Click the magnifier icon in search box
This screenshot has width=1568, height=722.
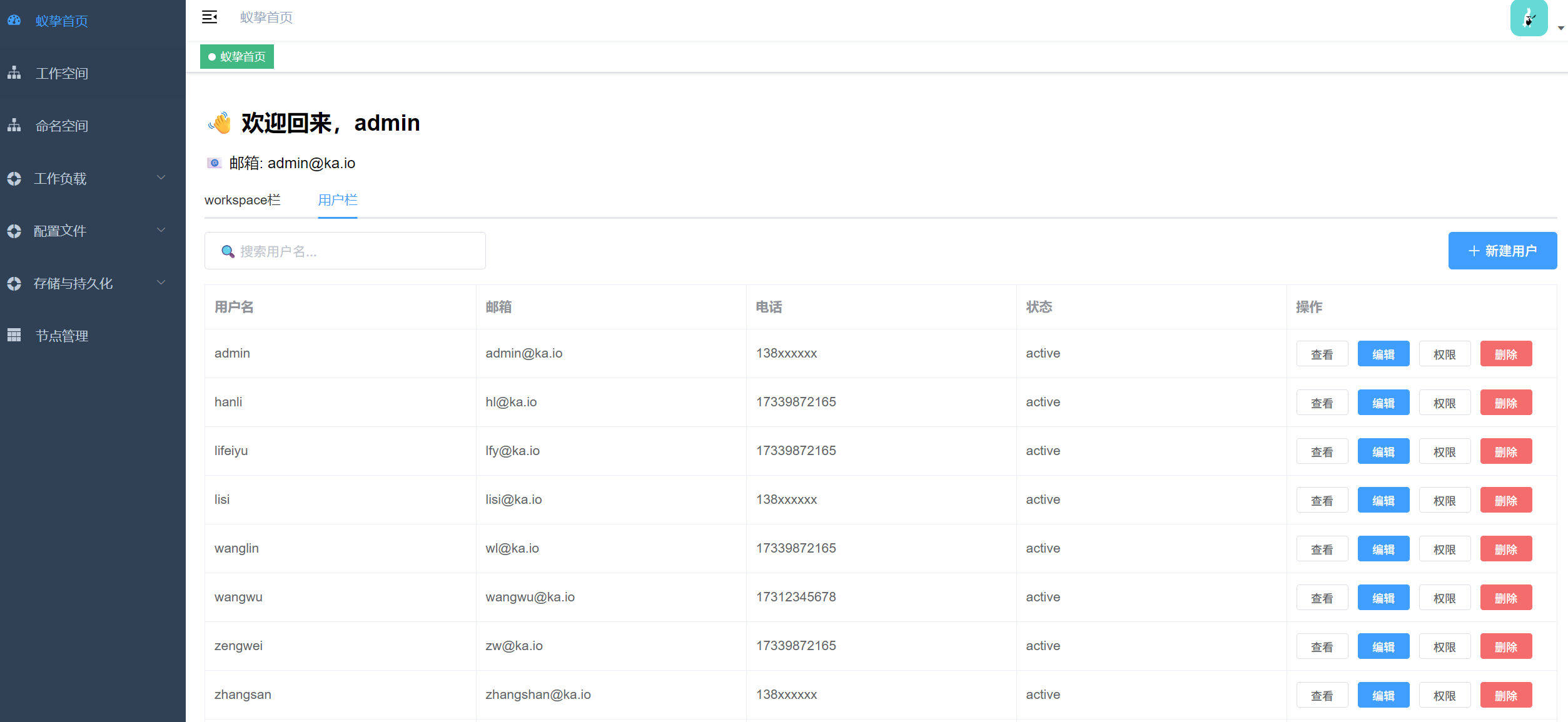(x=228, y=251)
